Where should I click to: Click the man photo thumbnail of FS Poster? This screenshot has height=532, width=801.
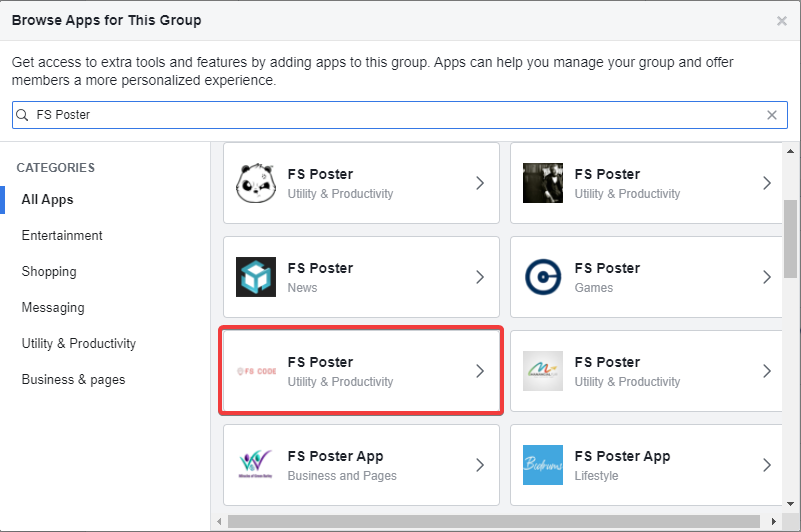543,183
